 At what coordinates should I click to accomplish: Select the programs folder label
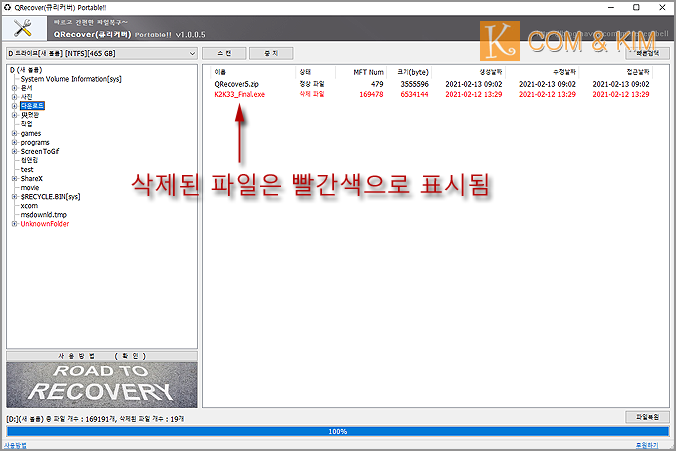[x=35, y=142]
